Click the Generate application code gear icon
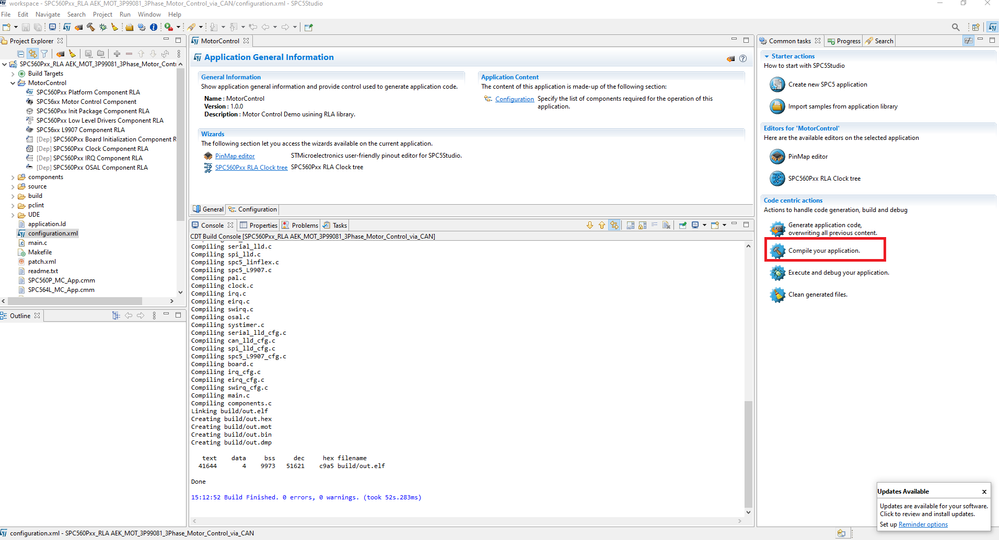999x540 pixels. [x=777, y=229]
